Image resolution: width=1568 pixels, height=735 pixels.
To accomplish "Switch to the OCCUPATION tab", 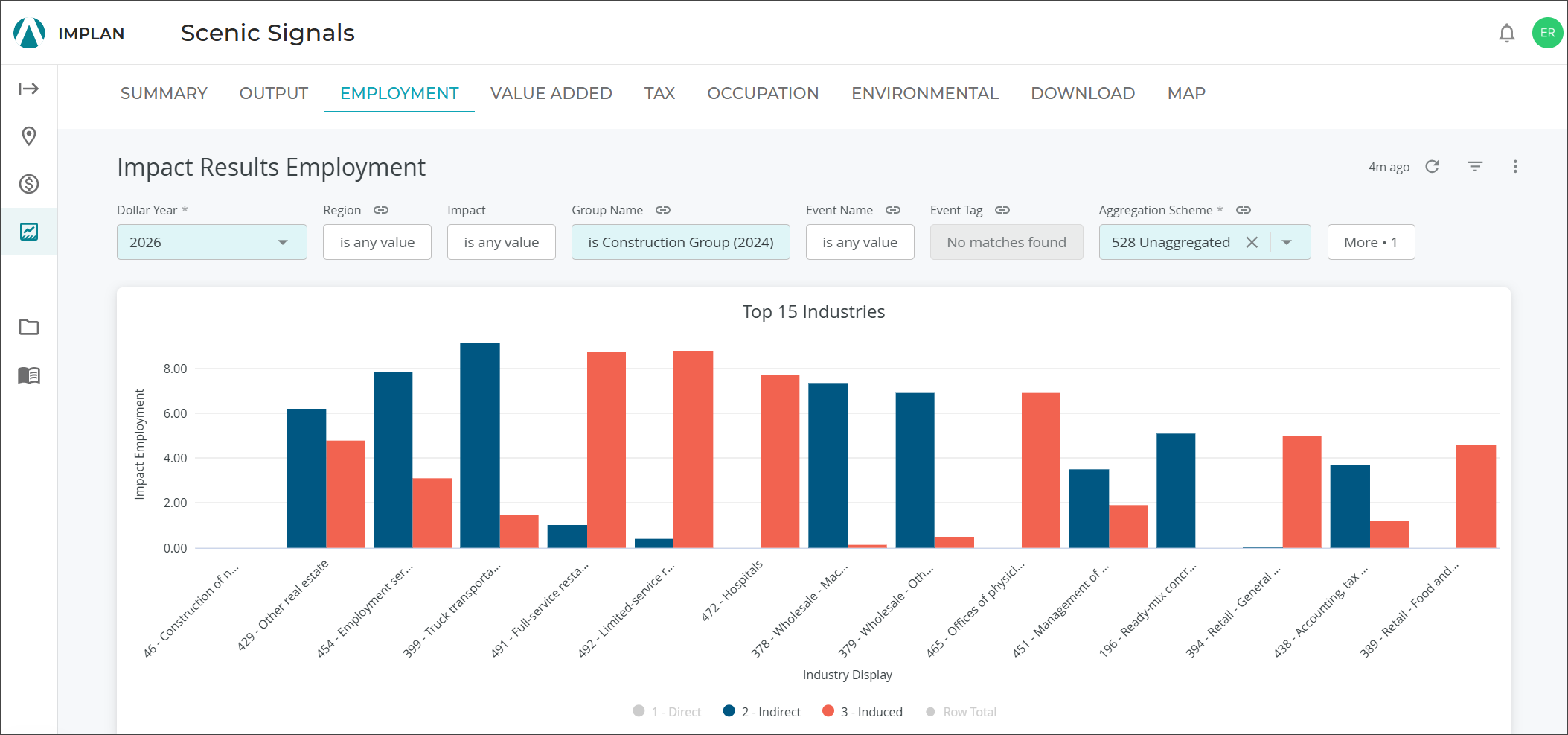I will pyautogui.click(x=763, y=93).
